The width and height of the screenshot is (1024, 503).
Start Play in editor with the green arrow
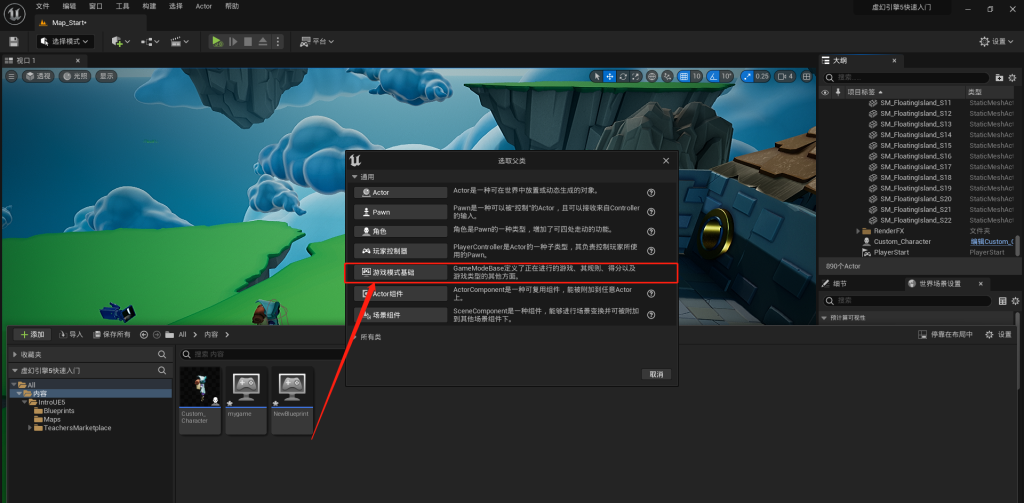(217, 41)
